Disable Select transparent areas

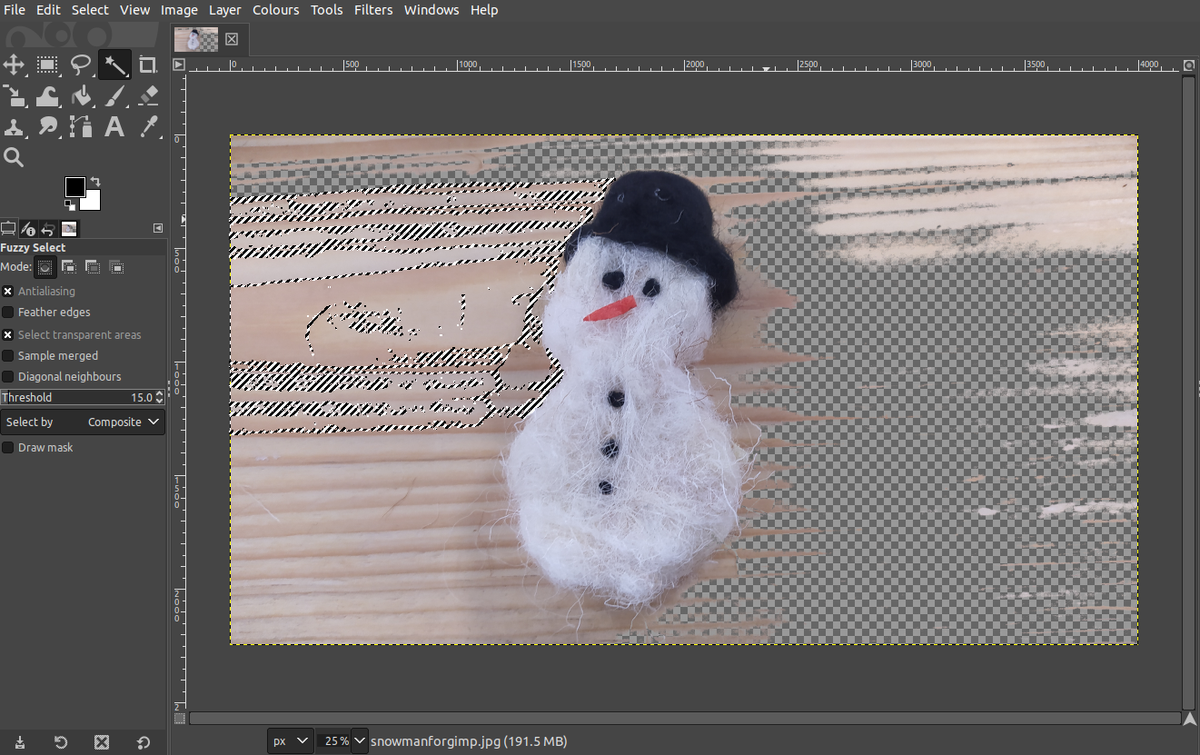point(10,334)
